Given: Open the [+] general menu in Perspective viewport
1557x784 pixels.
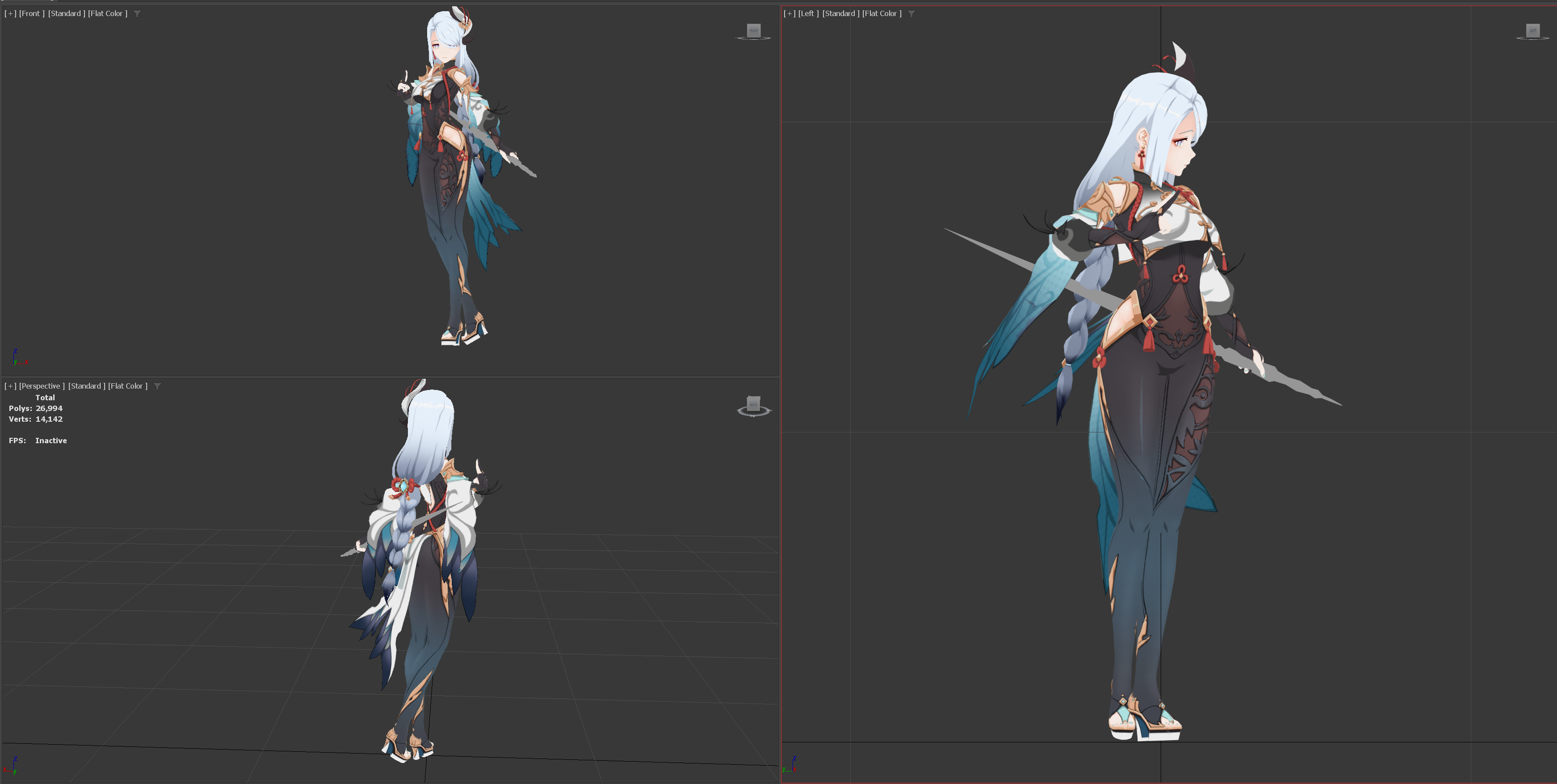Looking at the screenshot, I should click(x=10, y=386).
